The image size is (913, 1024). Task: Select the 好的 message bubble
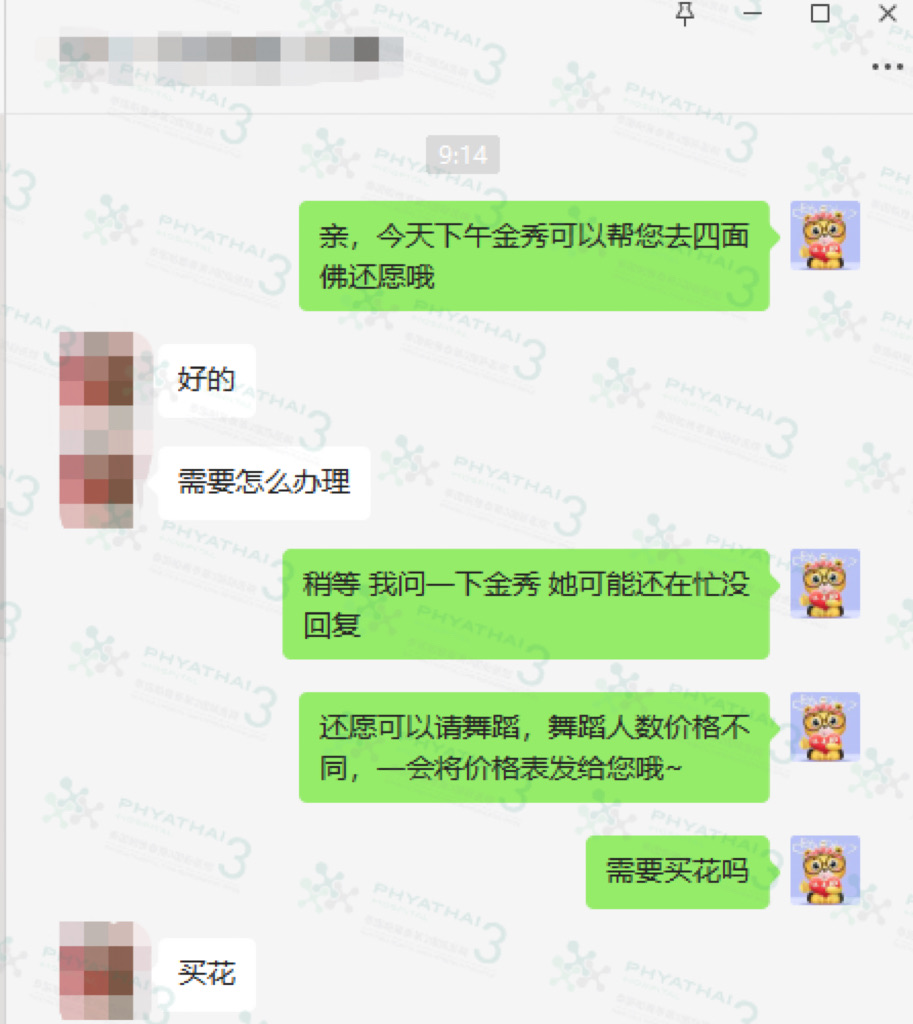pyautogui.click(x=206, y=380)
